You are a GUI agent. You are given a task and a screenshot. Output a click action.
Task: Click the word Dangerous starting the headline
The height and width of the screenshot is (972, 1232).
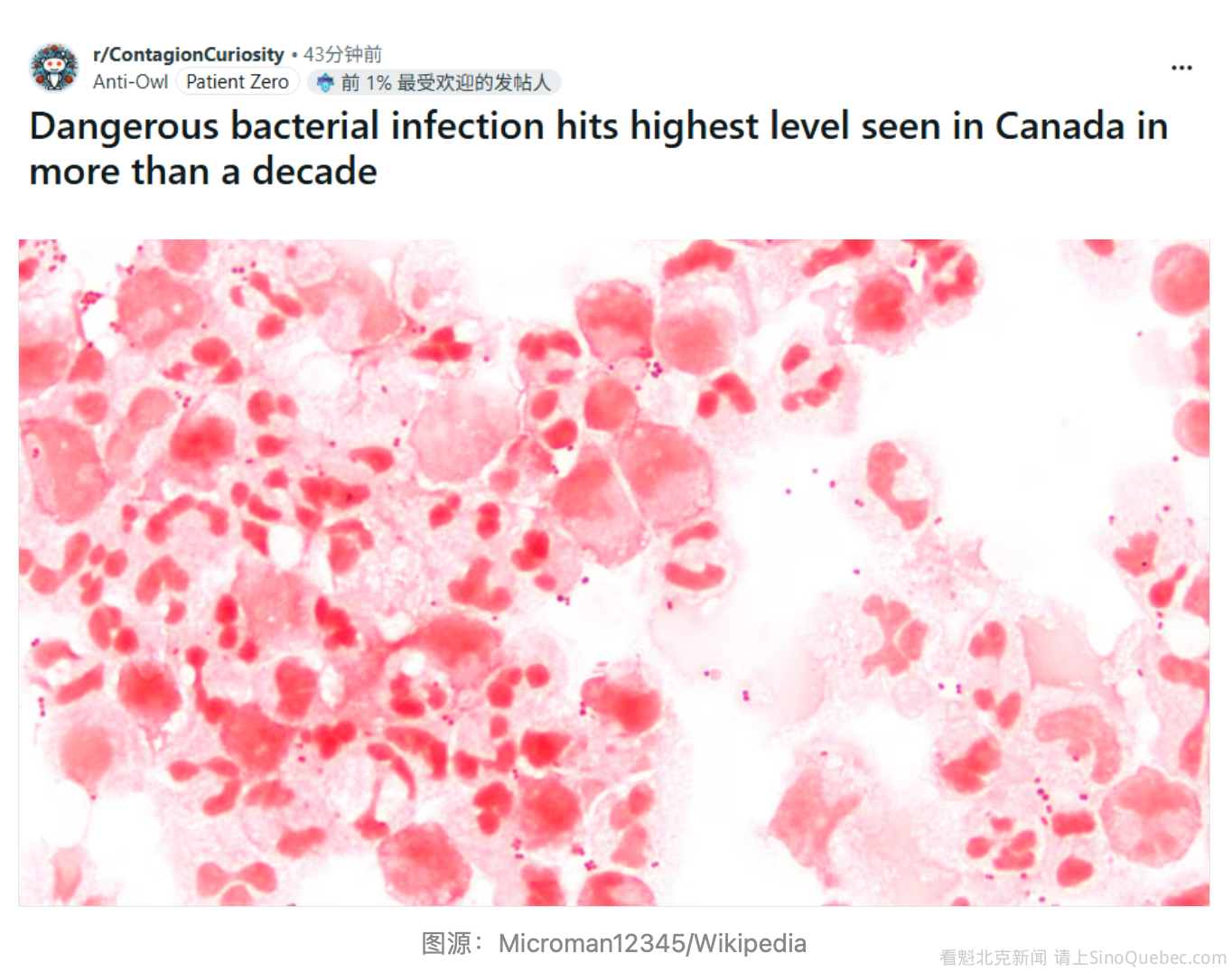124,126
